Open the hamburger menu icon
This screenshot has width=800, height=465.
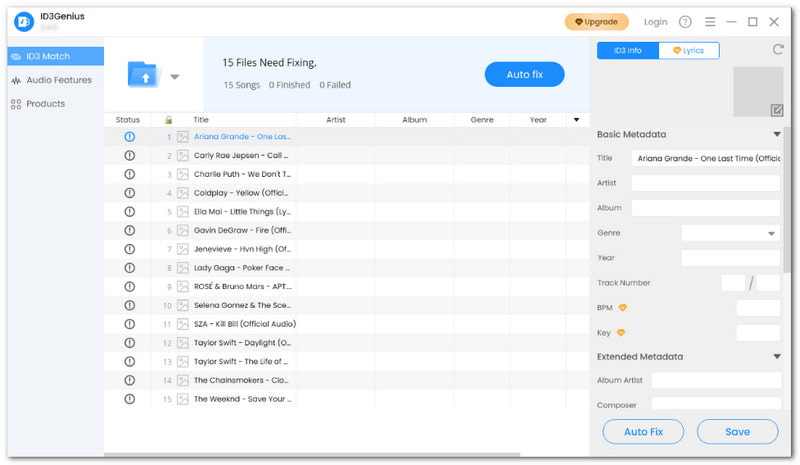pos(710,22)
